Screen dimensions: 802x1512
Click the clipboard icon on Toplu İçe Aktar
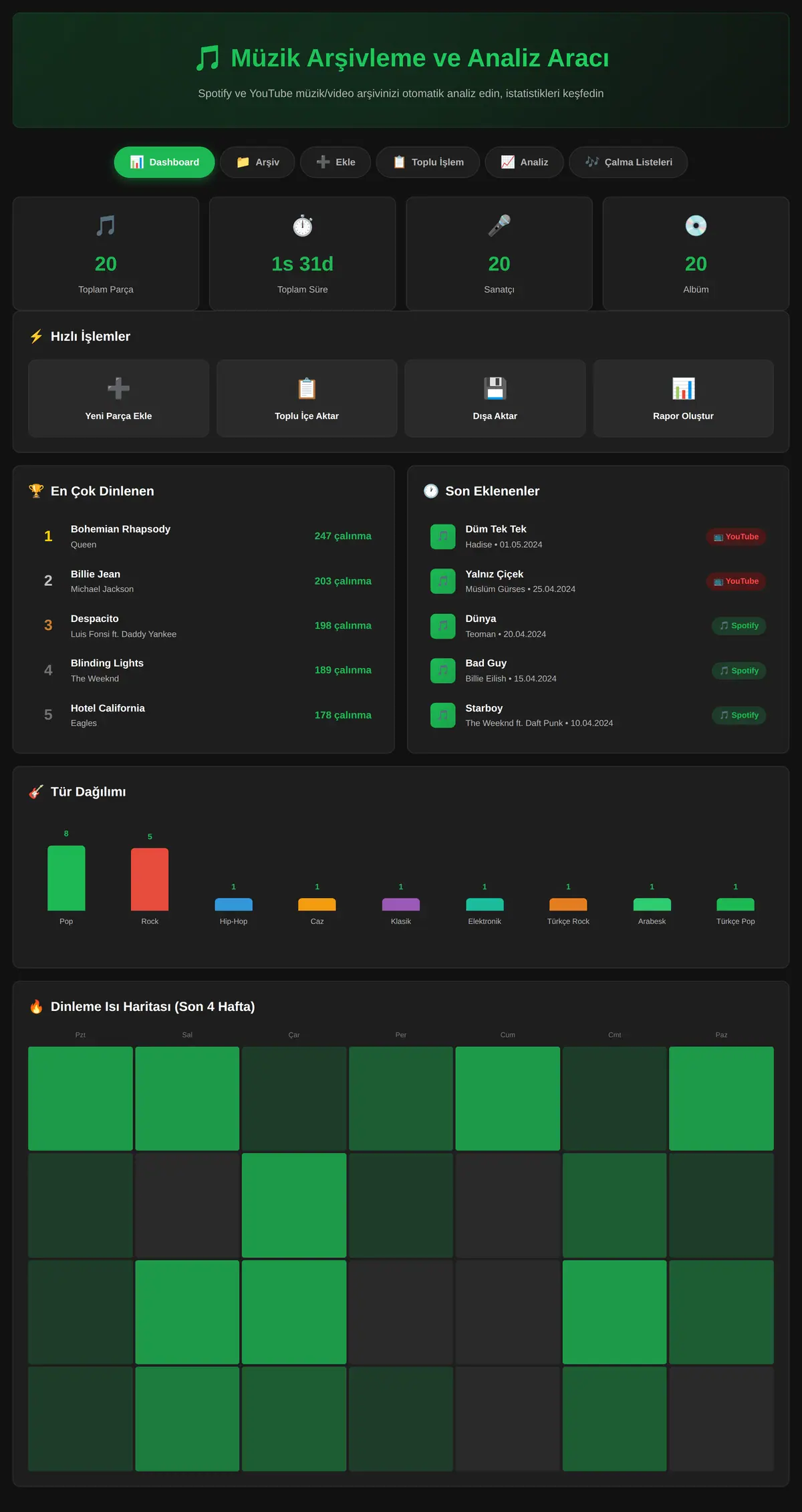(307, 388)
